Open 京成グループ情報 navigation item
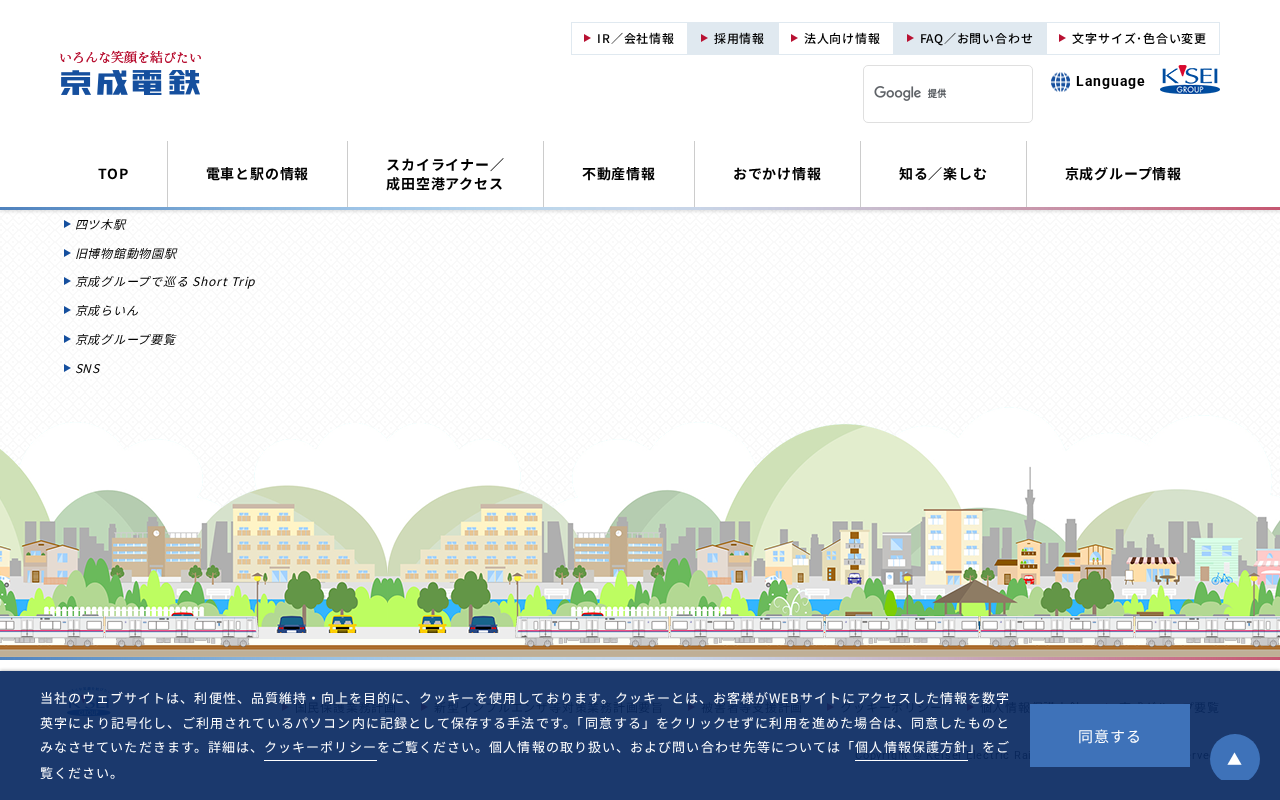The width and height of the screenshot is (1280, 800). [x=1123, y=174]
